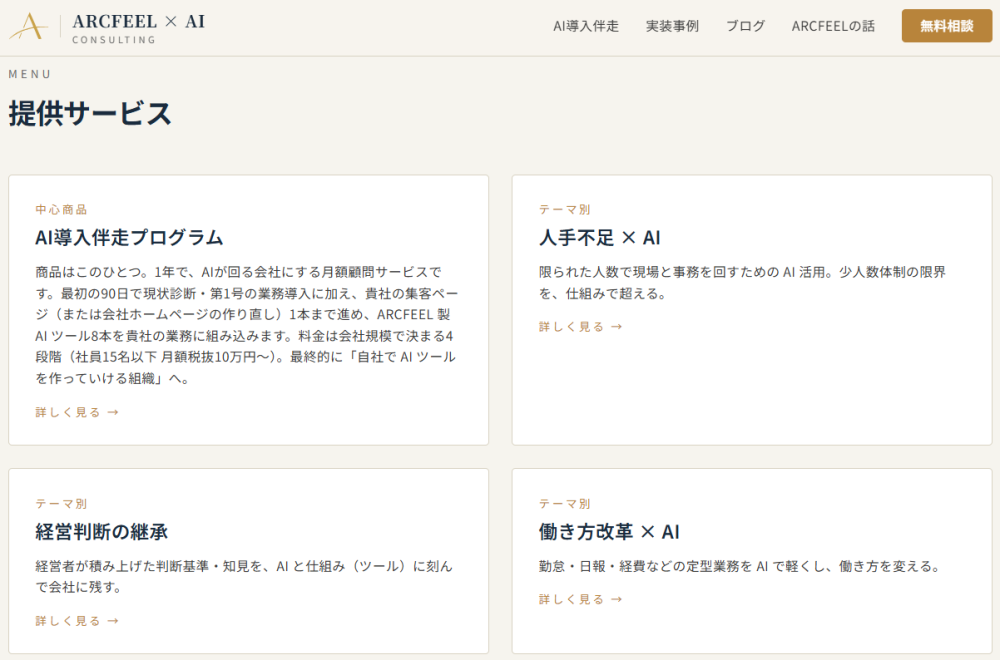Click the テーマ別 label above 経営判断の継承

coord(61,504)
